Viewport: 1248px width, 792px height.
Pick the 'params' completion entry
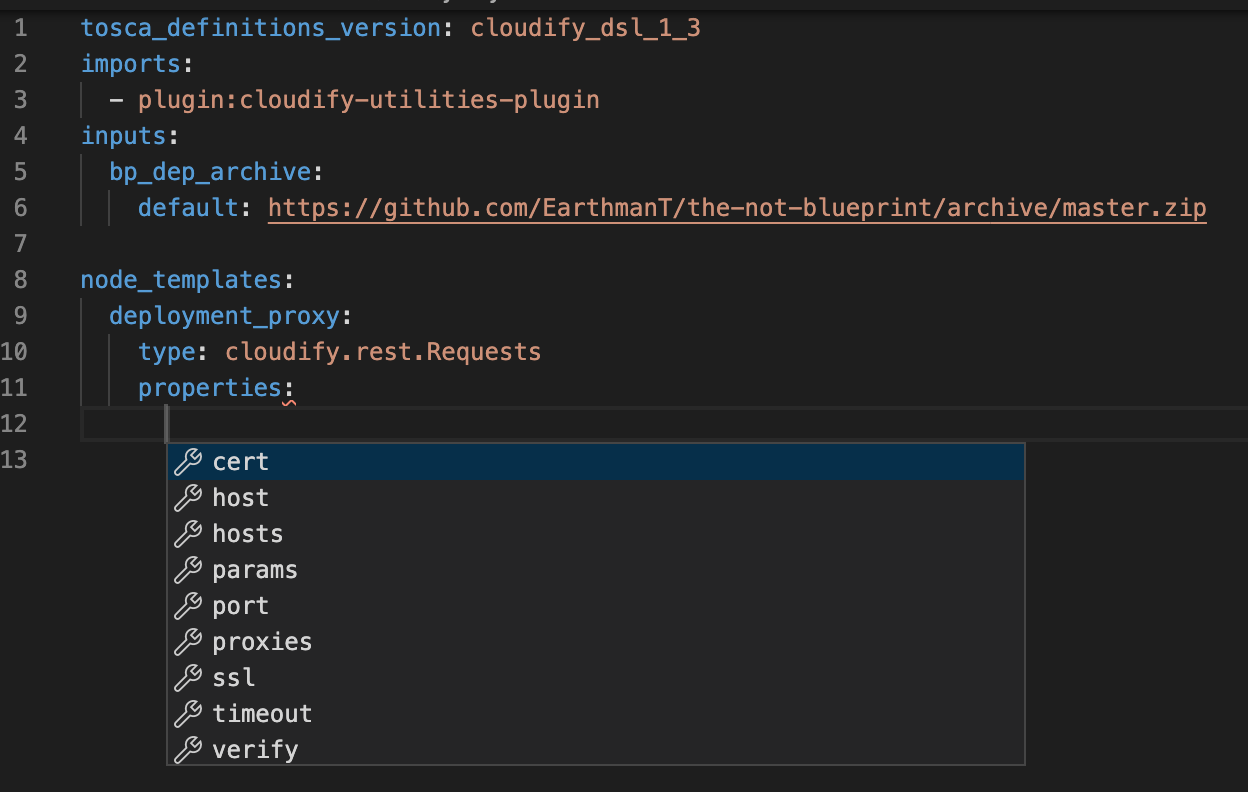click(x=595, y=570)
